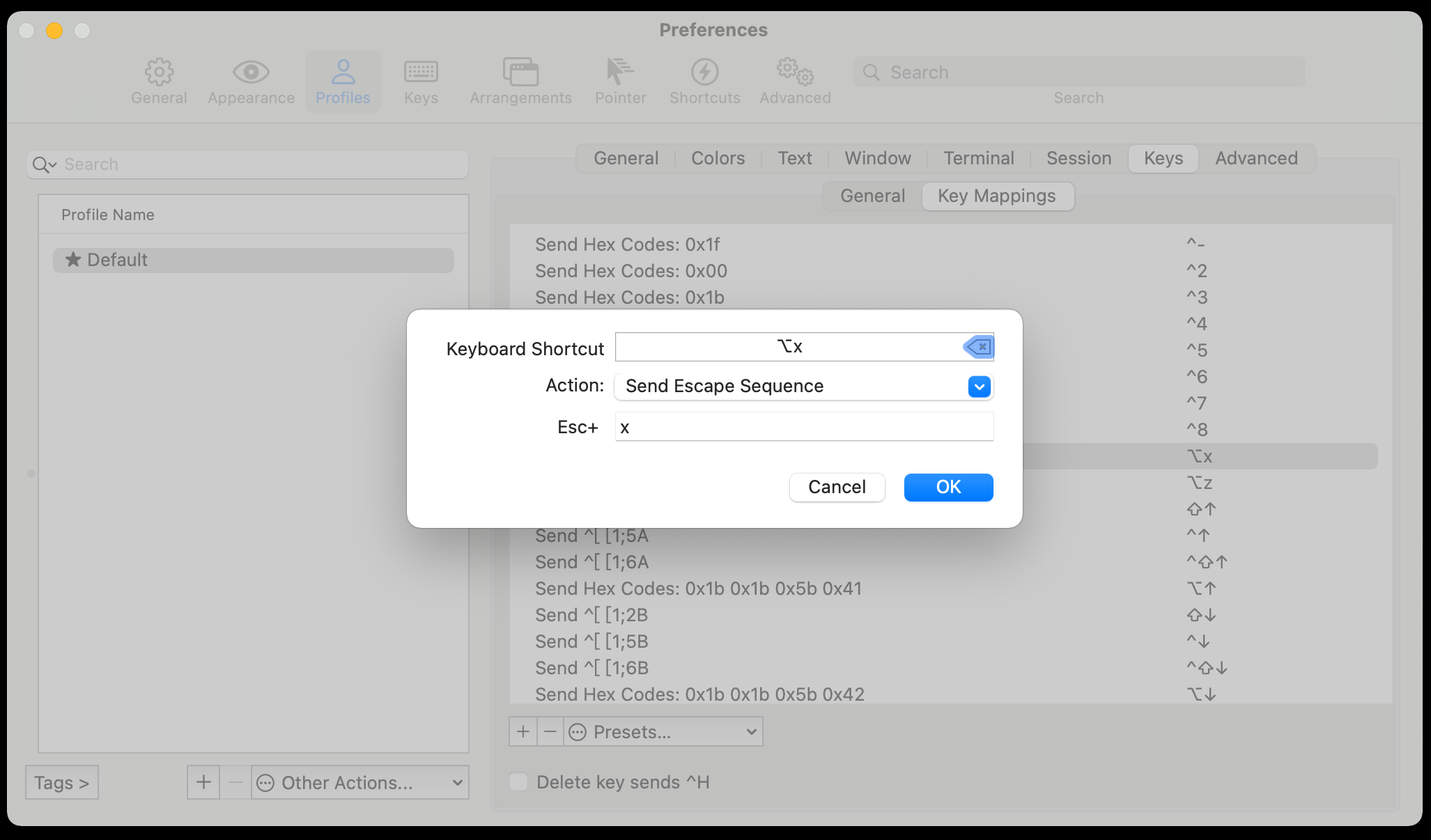Cancel the key mapping dialog
This screenshot has width=1431, height=840.
click(837, 487)
